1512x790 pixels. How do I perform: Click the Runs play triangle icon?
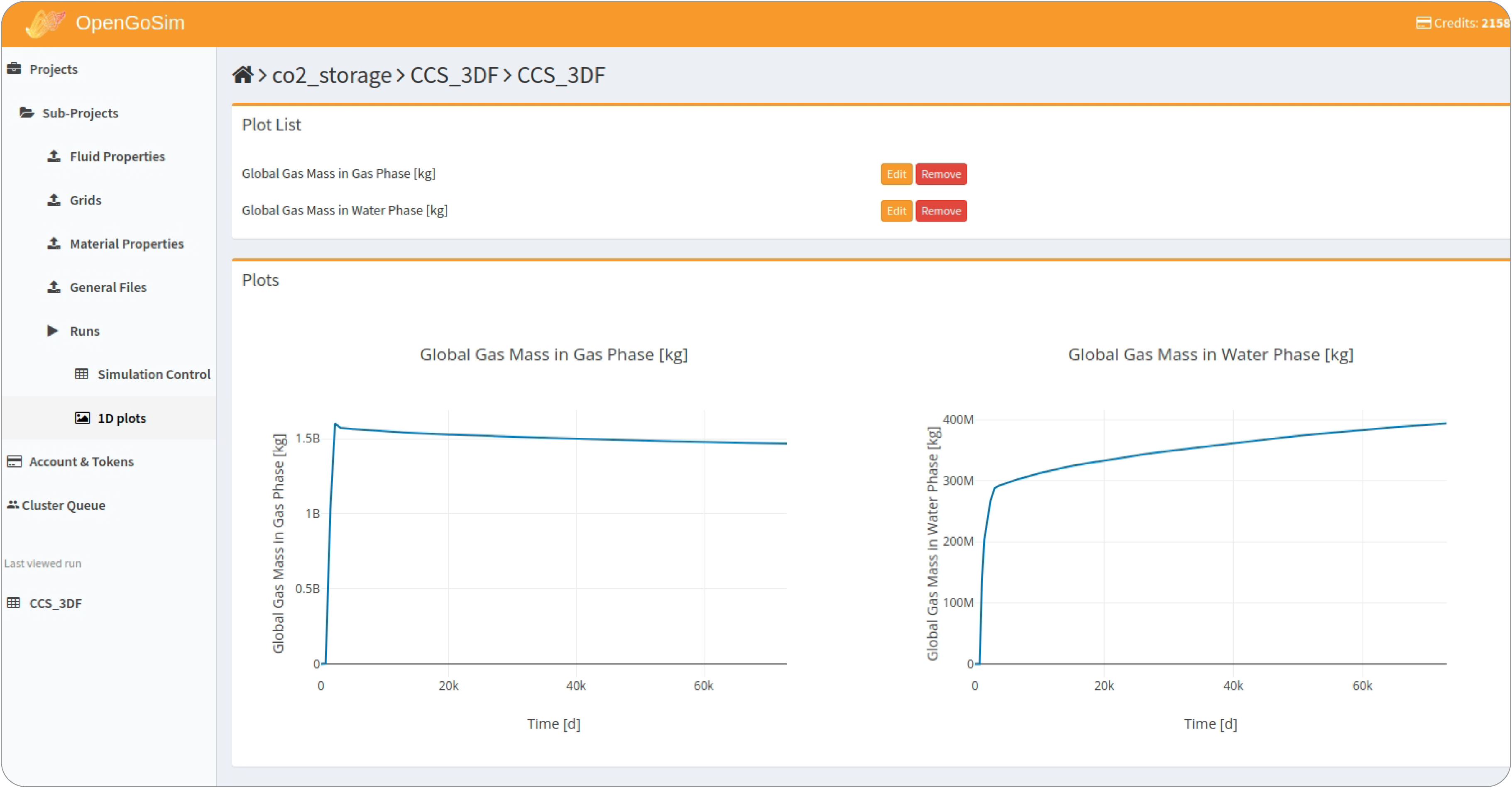pos(53,330)
